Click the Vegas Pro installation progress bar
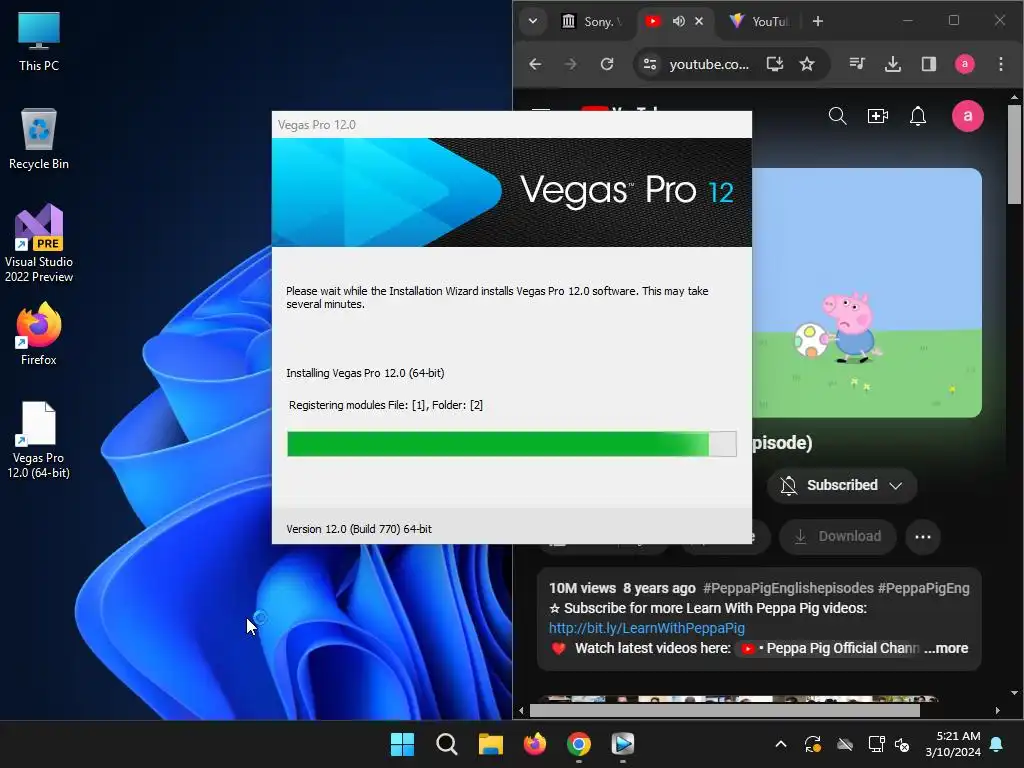Image resolution: width=1024 pixels, height=768 pixels. click(511, 444)
